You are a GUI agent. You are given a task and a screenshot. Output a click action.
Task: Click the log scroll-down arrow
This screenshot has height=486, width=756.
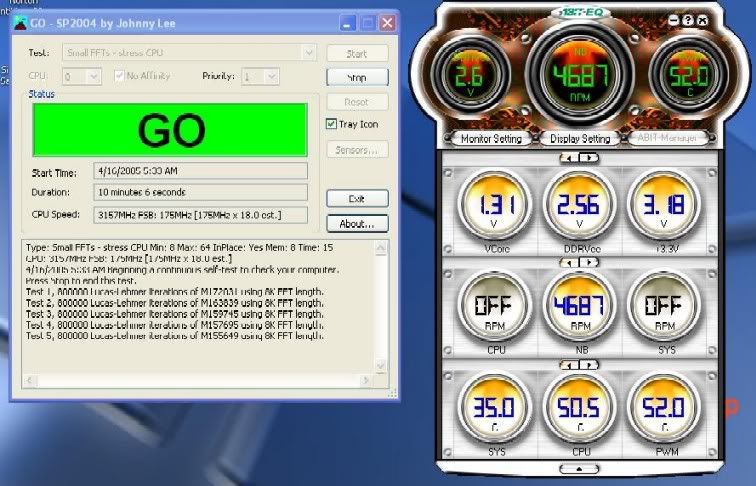point(380,366)
